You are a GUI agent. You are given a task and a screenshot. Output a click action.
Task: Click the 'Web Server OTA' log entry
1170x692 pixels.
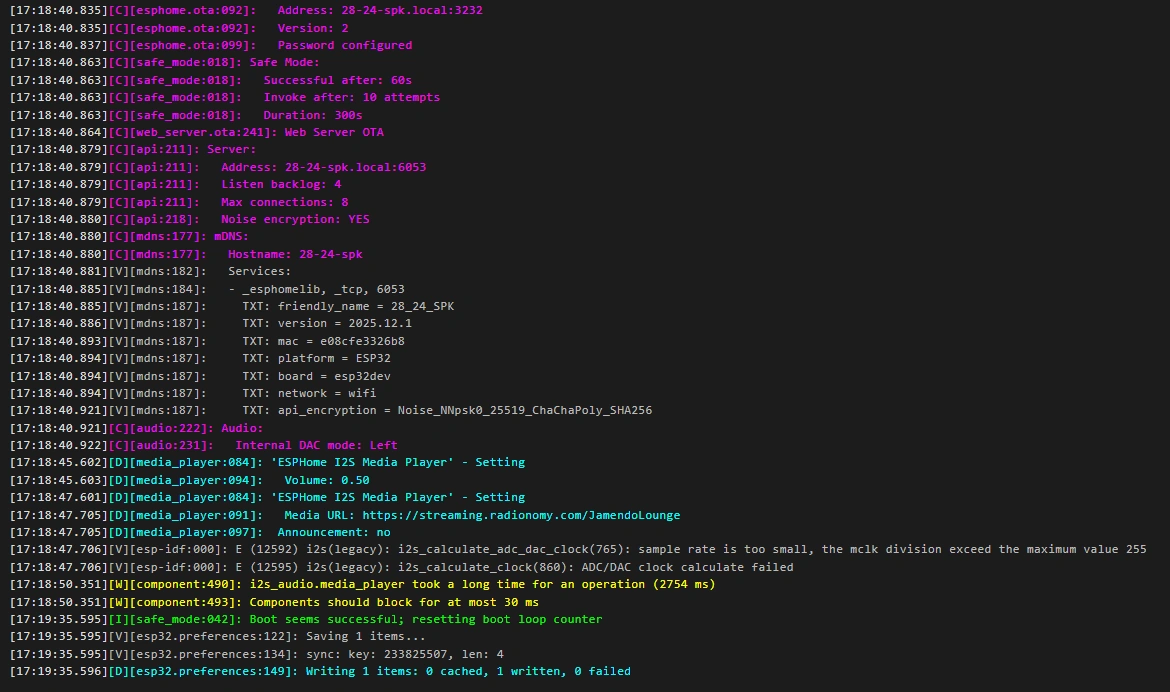[x=333, y=132]
